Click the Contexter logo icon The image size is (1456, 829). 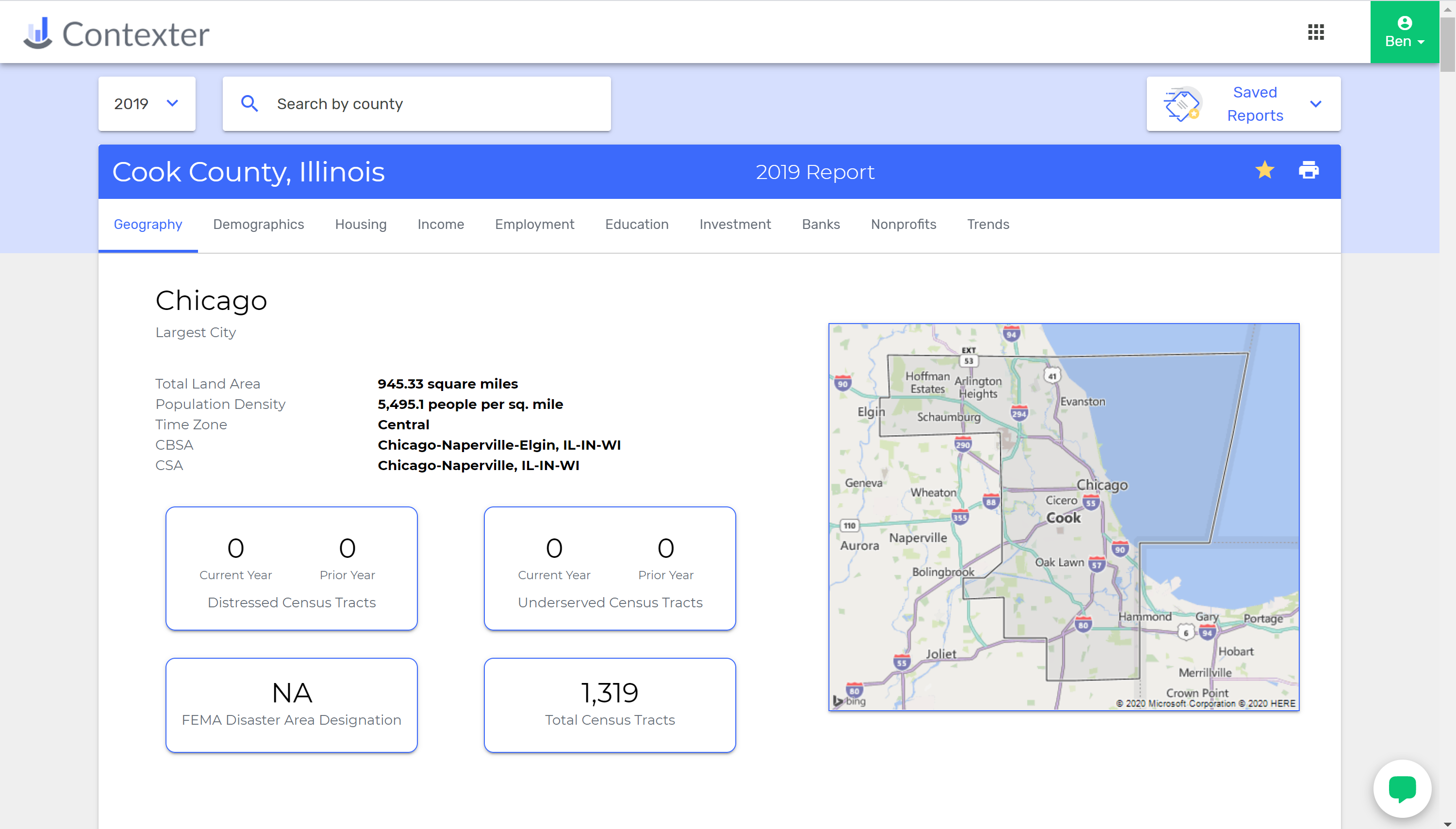(x=37, y=33)
